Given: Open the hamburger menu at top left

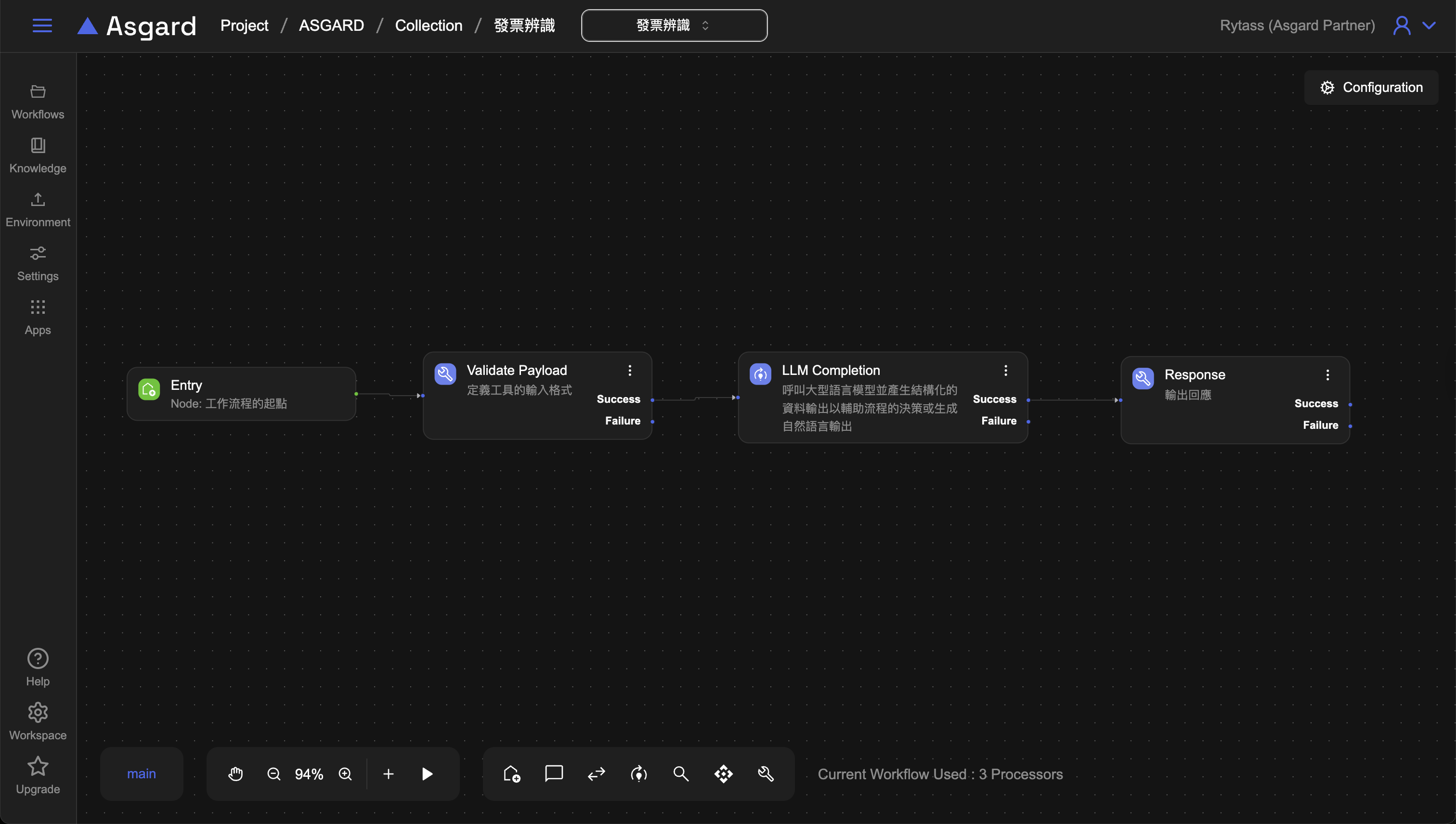Looking at the screenshot, I should click(x=42, y=26).
